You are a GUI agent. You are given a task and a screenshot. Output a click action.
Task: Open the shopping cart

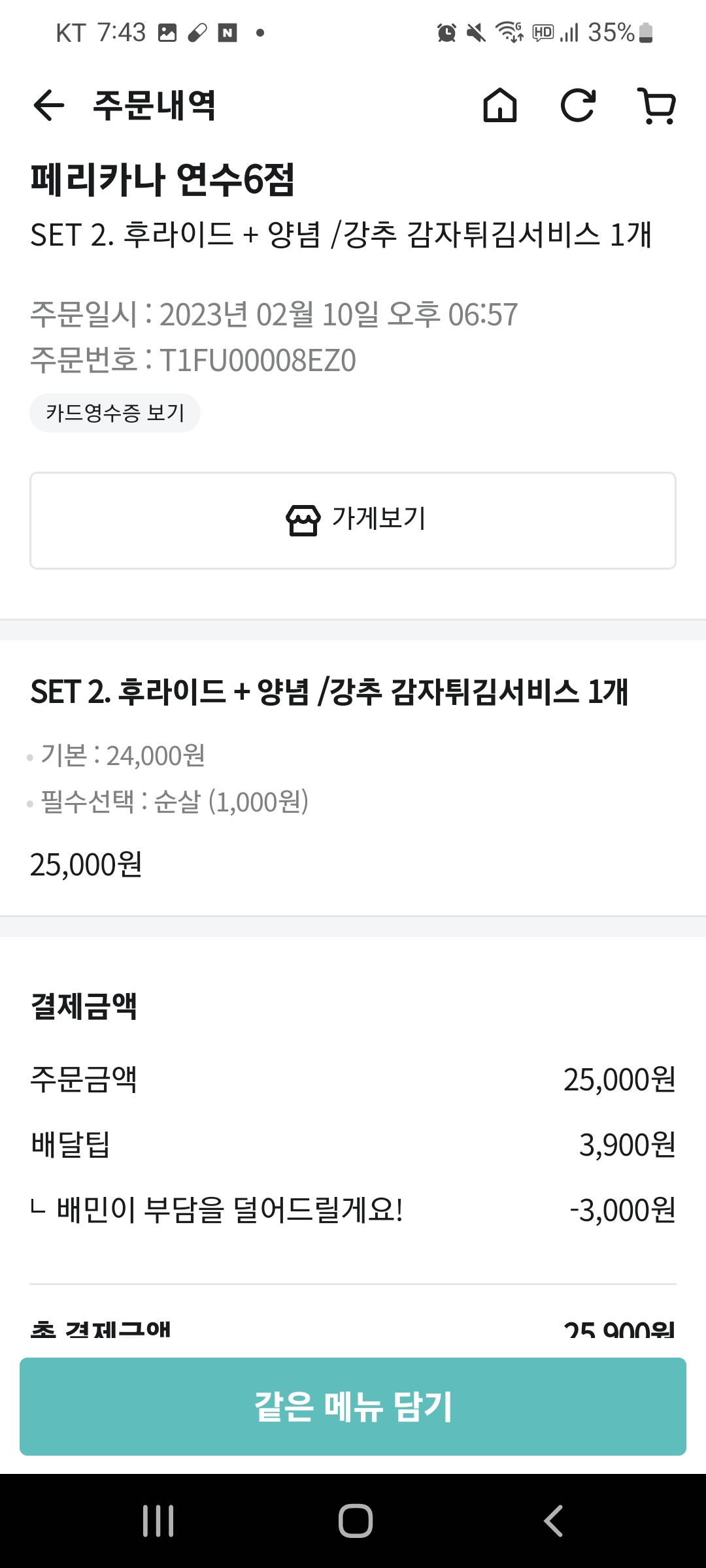coord(656,105)
